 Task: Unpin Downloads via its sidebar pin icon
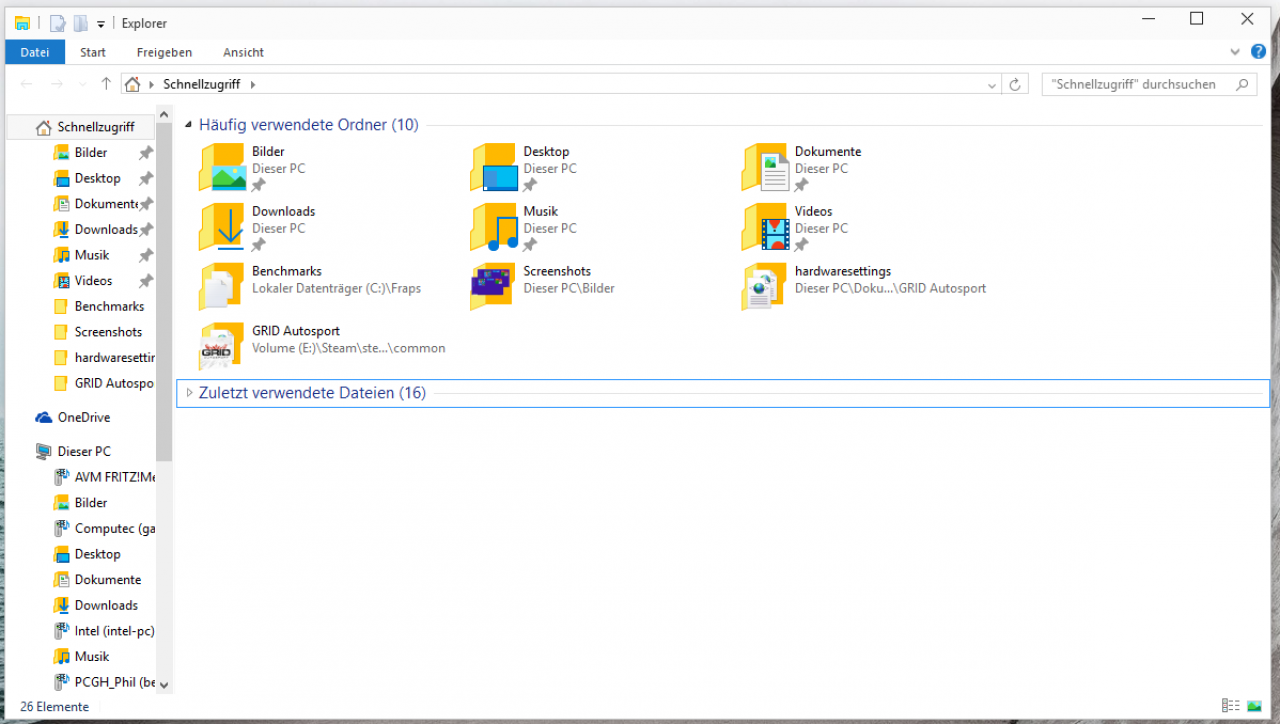tap(146, 230)
